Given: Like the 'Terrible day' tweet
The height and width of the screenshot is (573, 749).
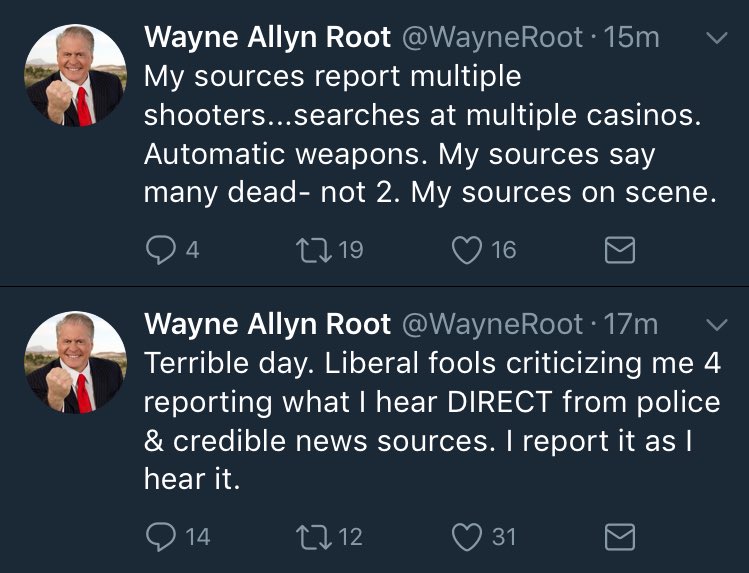Looking at the screenshot, I should [x=466, y=537].
